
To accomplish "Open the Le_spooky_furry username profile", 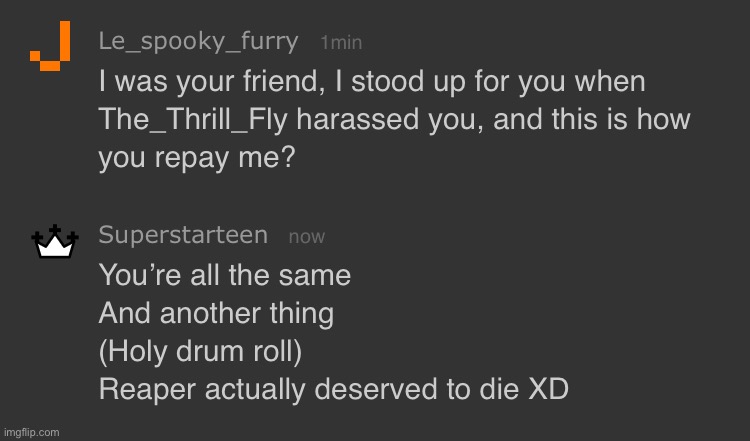I will (198, 41).
